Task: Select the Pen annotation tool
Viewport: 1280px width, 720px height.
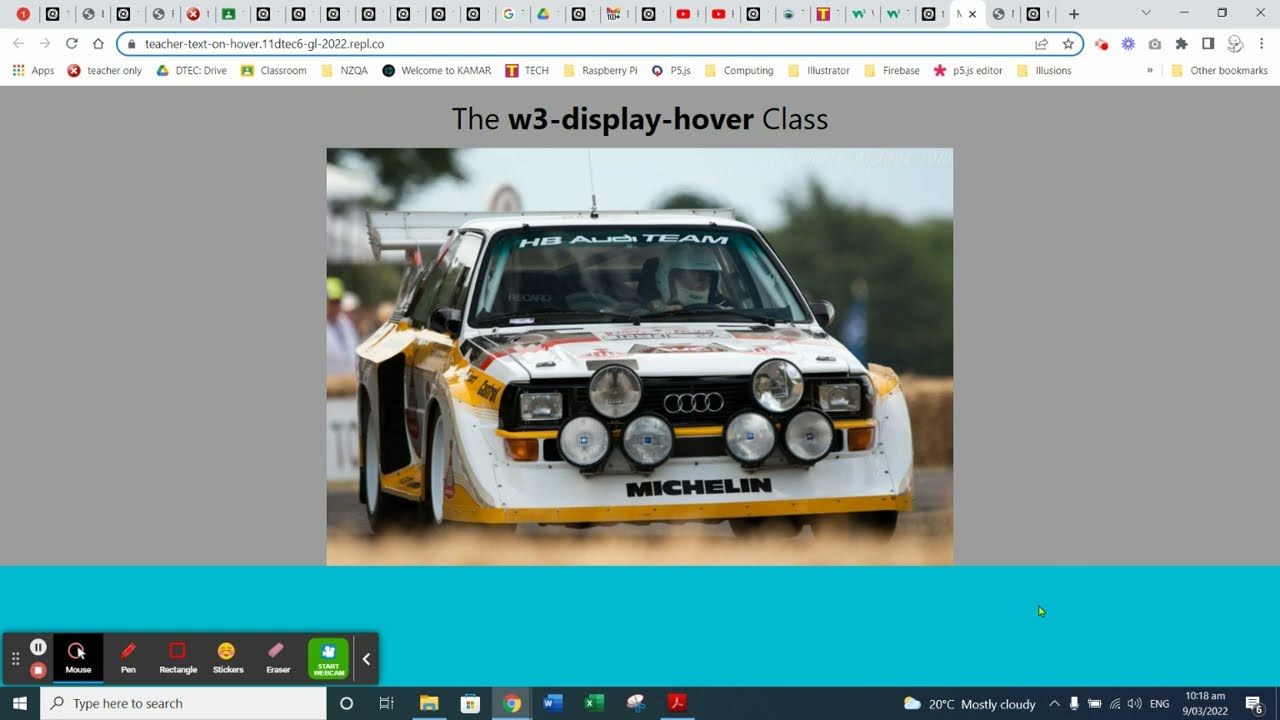Action: tap(128, 658)
